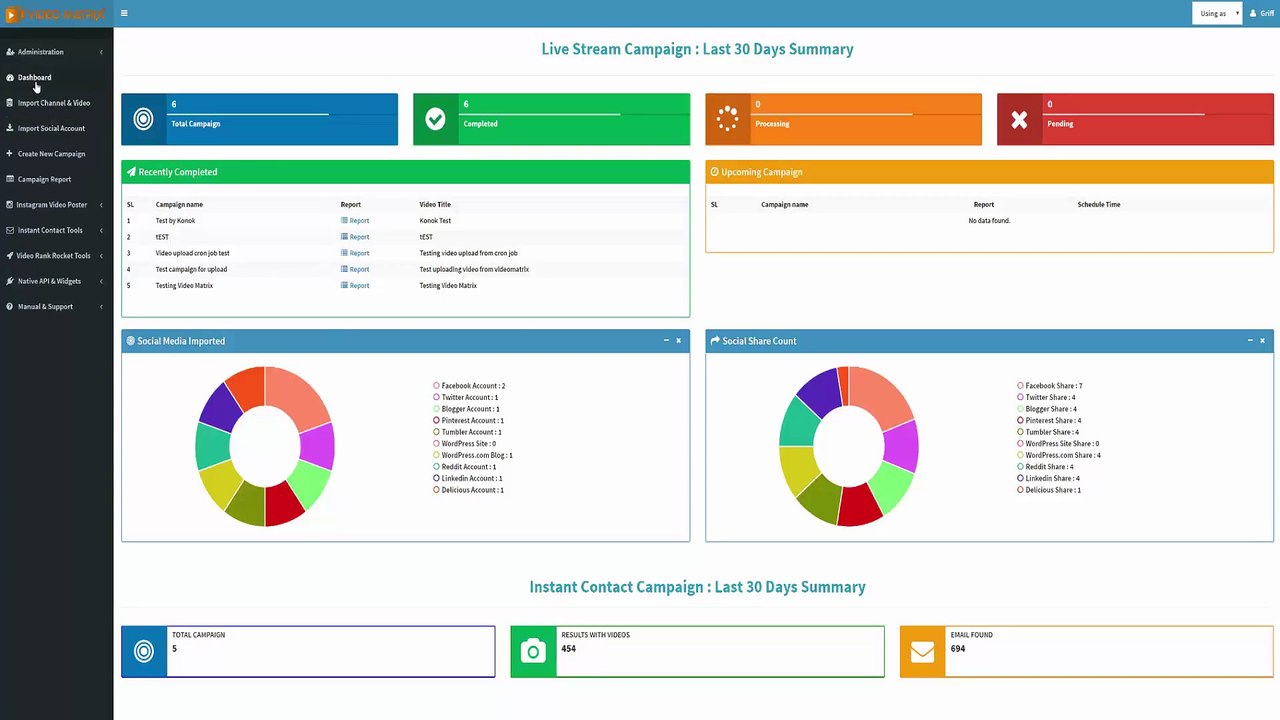
Task: Open Report for tEST campaign
Action: (x=355, y=237)
